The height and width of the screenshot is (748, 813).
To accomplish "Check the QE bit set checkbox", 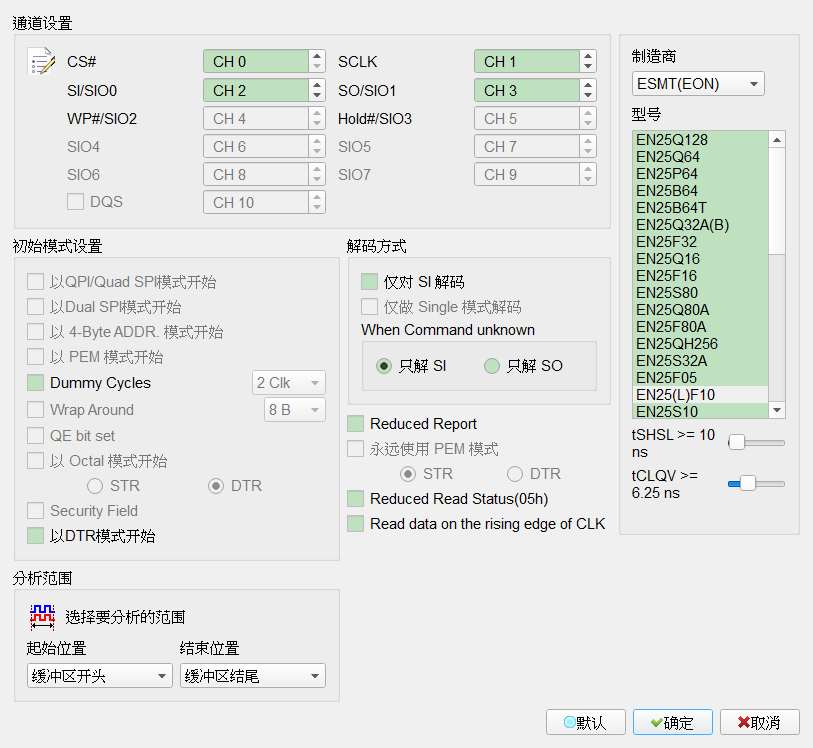I will (35, 436).
